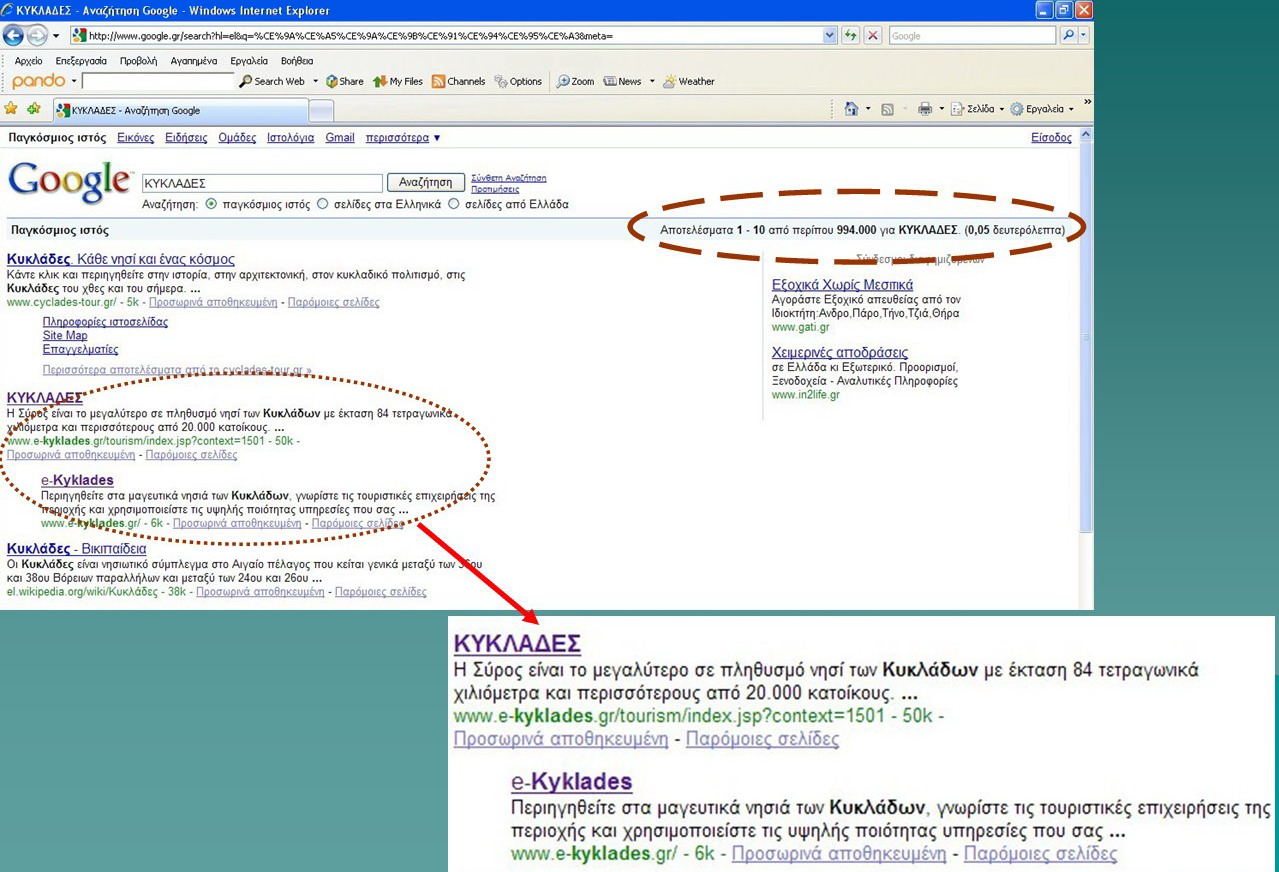Viewport: 1279px width, 872px height.
Task: Click the RSS feeds icon in command bar
Action: click(x=887, y=109)
